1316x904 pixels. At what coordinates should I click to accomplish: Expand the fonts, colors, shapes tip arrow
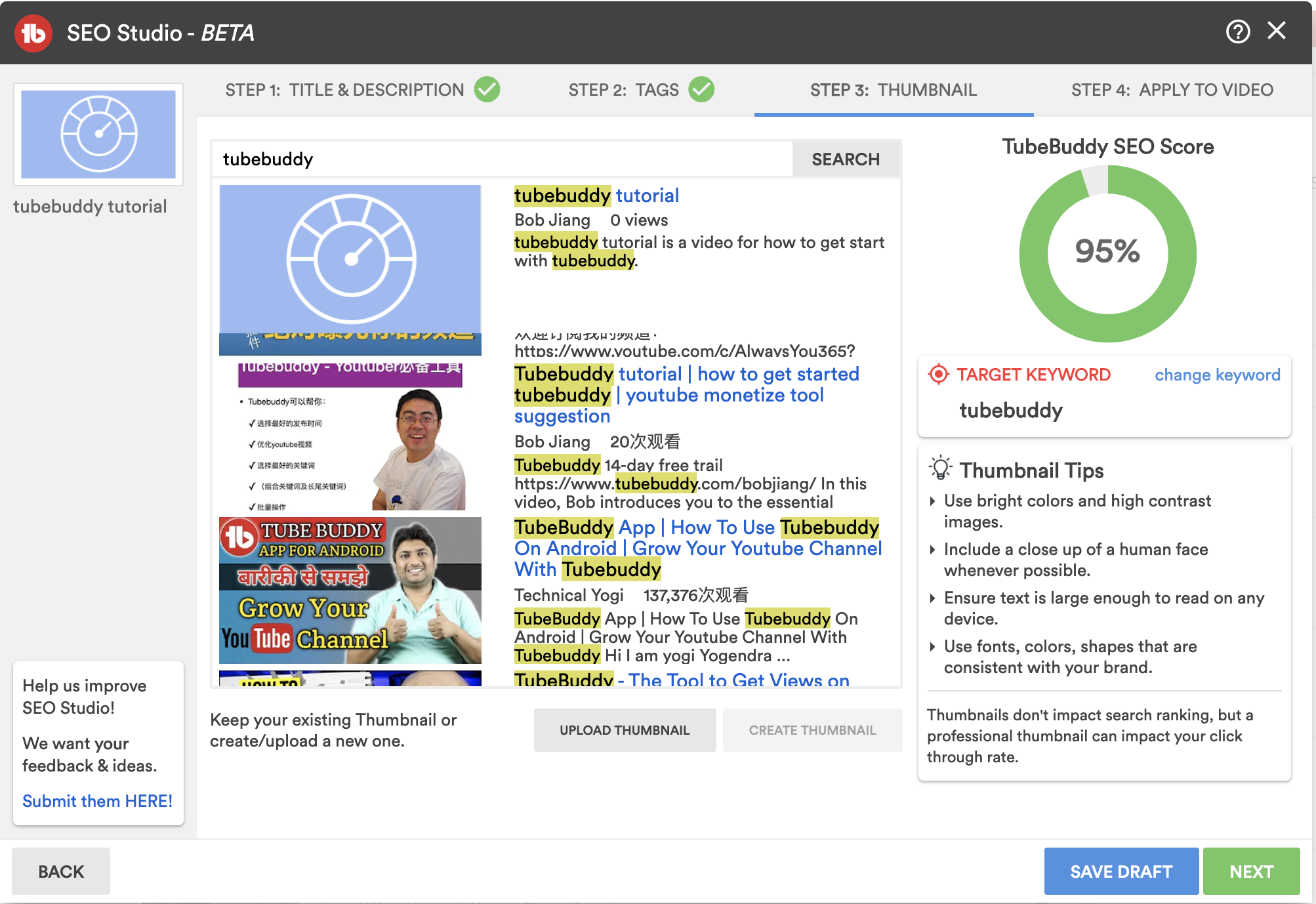click(x=933, y=647)
